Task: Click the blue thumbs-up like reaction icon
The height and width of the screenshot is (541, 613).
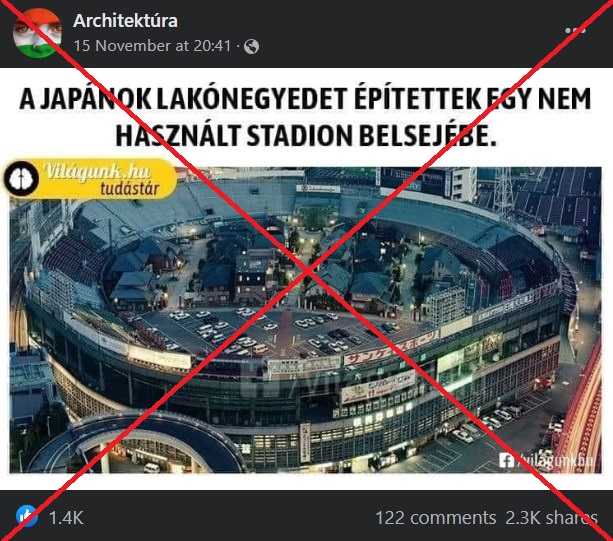Action: coord(27,516)
